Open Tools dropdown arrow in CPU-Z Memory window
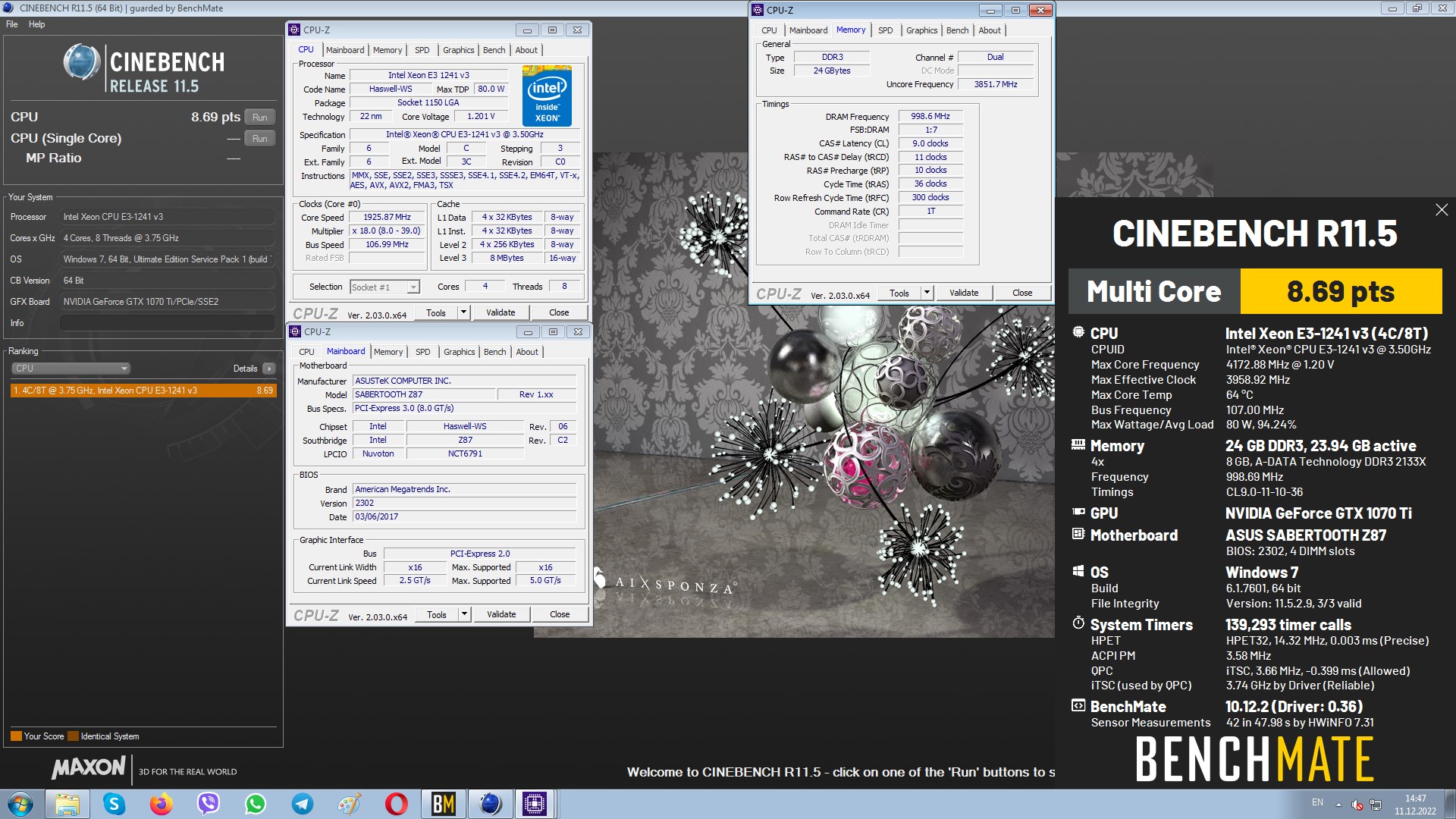The image size is (1456, 819). (x=927, y=293)
